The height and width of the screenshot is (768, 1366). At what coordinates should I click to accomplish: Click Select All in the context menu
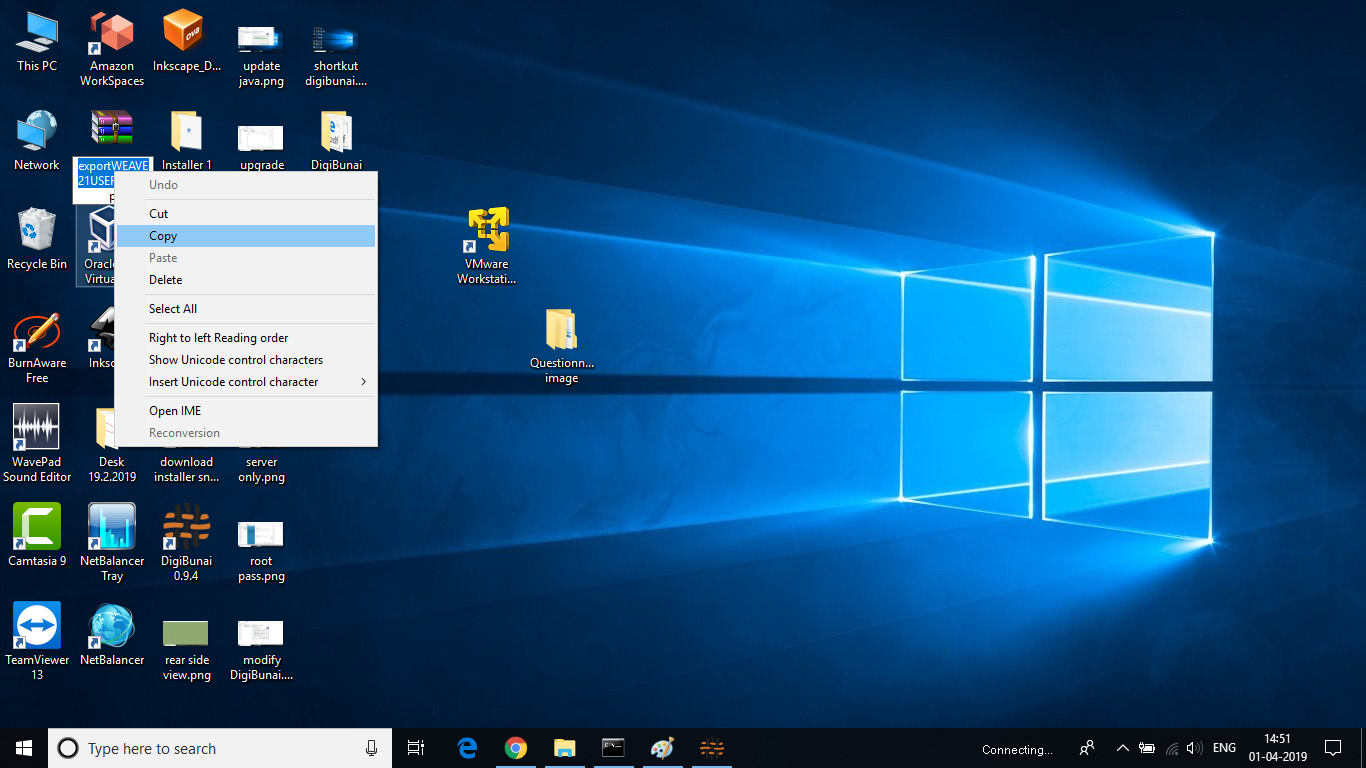click(x=173, y=309)
